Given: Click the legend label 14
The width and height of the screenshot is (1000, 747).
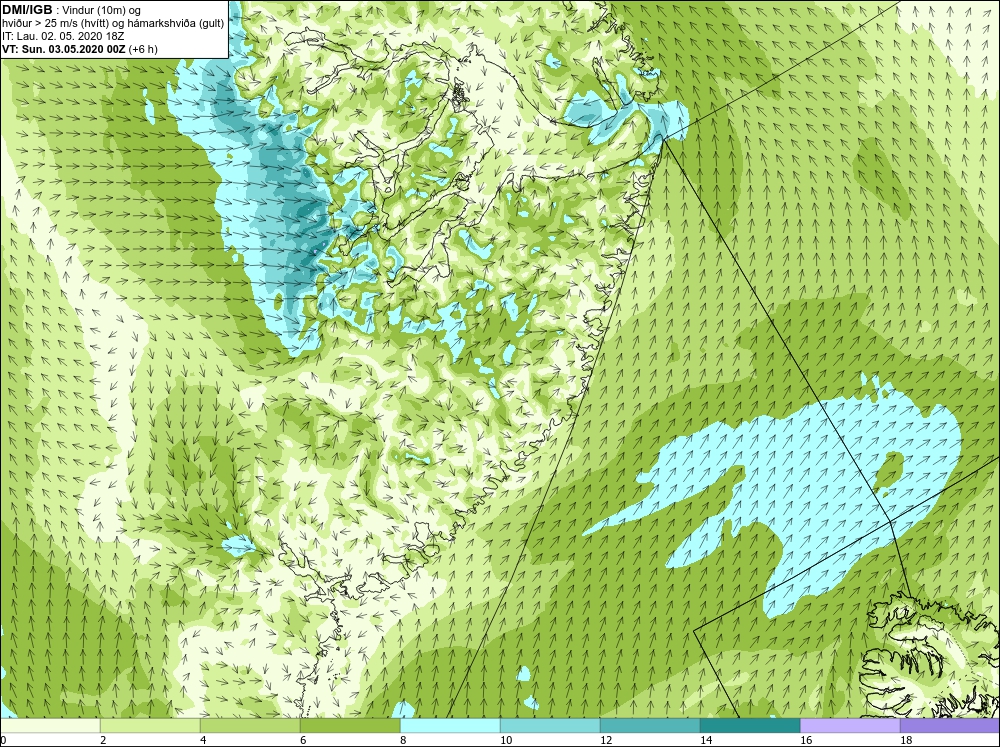Looking at the screenshot, I should point(706,740).
